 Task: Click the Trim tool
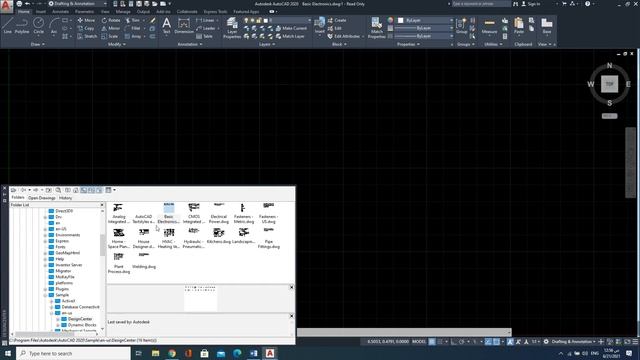point(132,20)
